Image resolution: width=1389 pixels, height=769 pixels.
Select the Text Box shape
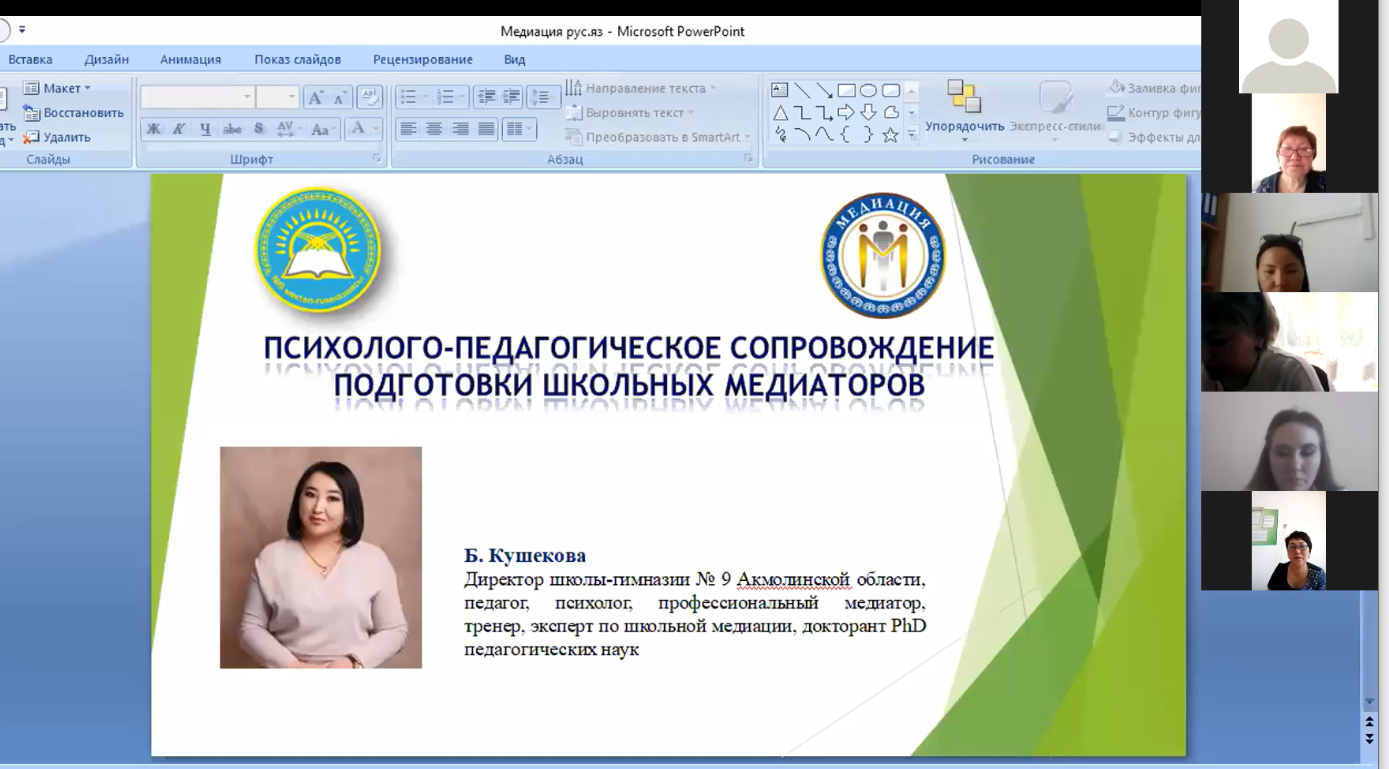(780, 90)
